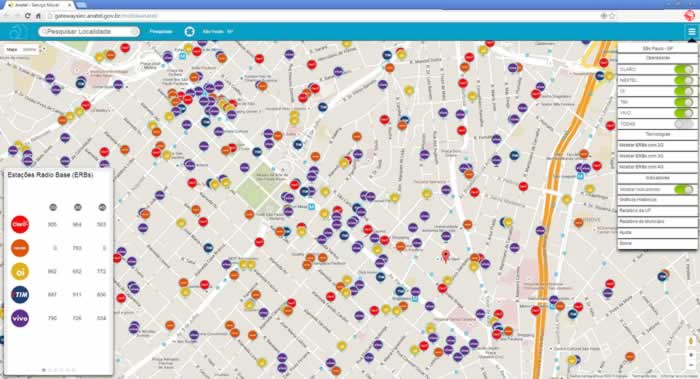Click the TIM logo in the legend
Viewport: 700px width, 379px height.
(20, 295)
